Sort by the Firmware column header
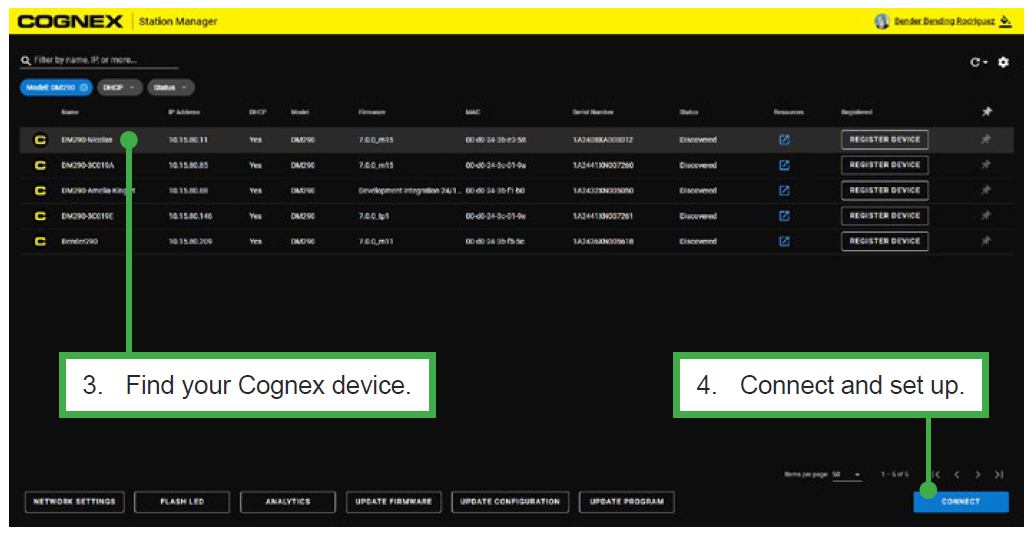This screenshot has width=1035, height=536. (372, 112)
